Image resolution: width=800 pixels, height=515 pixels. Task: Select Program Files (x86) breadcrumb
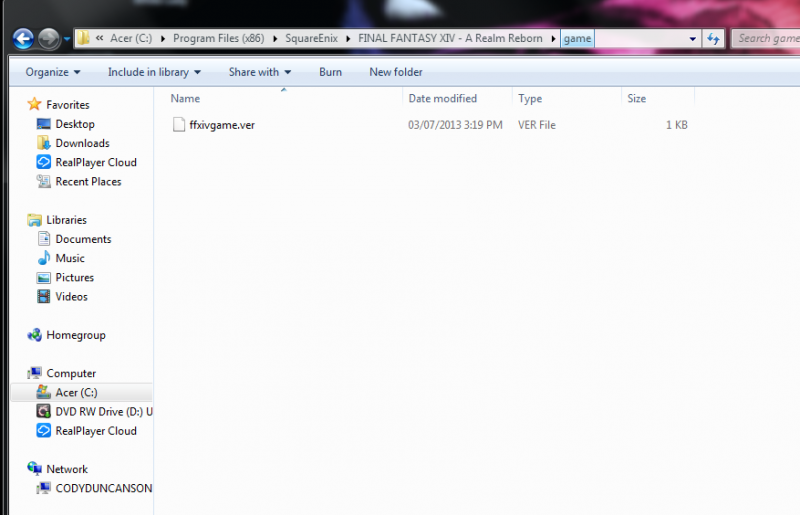[x=218, y=38]
